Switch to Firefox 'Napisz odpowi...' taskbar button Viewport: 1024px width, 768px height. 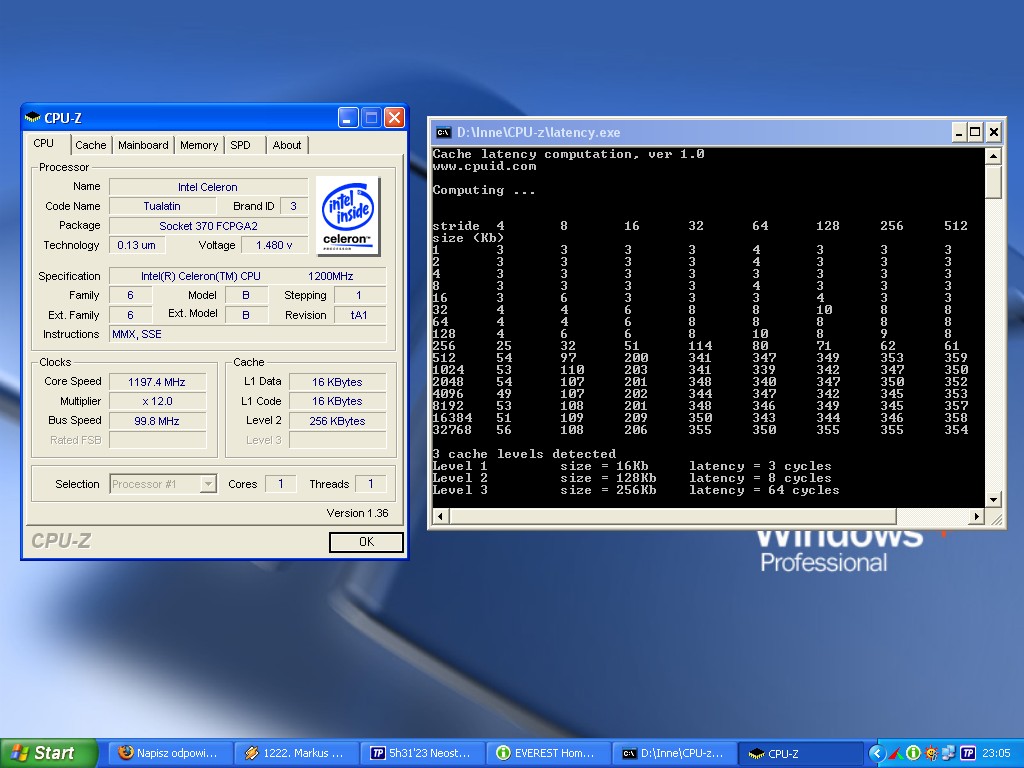pos(168,753)
